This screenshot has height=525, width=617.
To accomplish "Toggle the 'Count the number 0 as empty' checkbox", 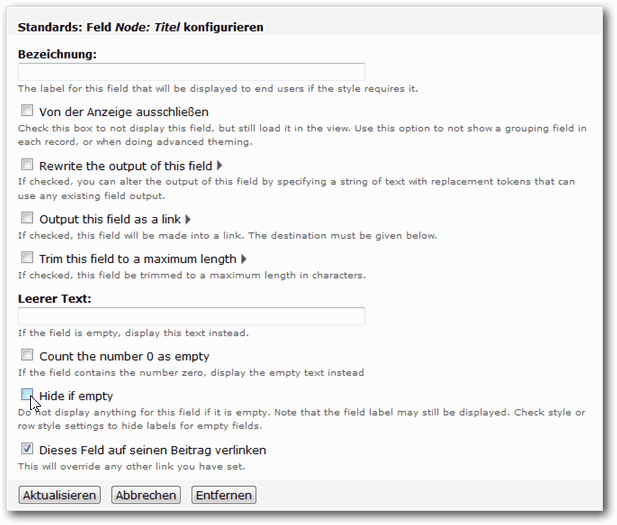I will click(x=27, y=355).
